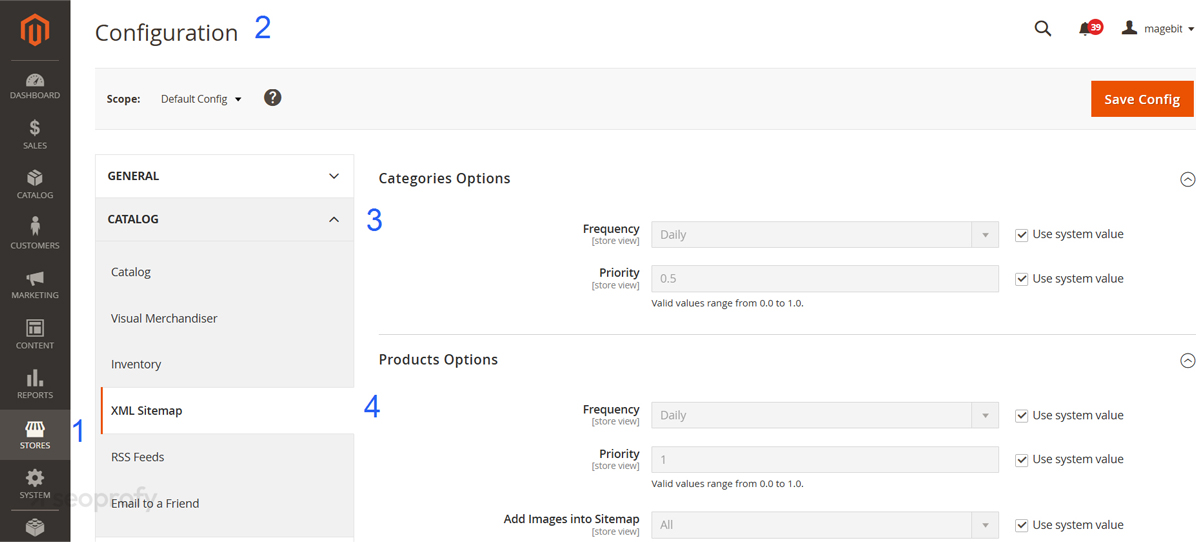Open the Customers sidebar menu
The image size is (1196, 542).
tap(35, 235)
